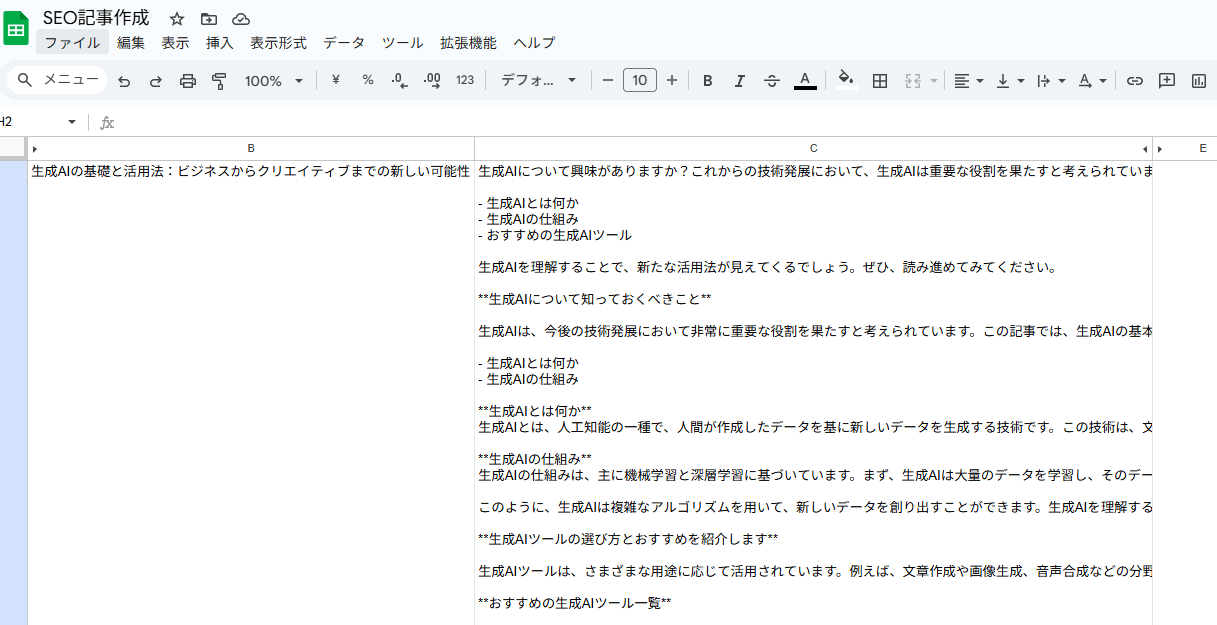Image resolution: width=1217 pixels, height=625 pixels.
Task: Print the spreadsheet using printer icon
Action: [x=188, y=81]
